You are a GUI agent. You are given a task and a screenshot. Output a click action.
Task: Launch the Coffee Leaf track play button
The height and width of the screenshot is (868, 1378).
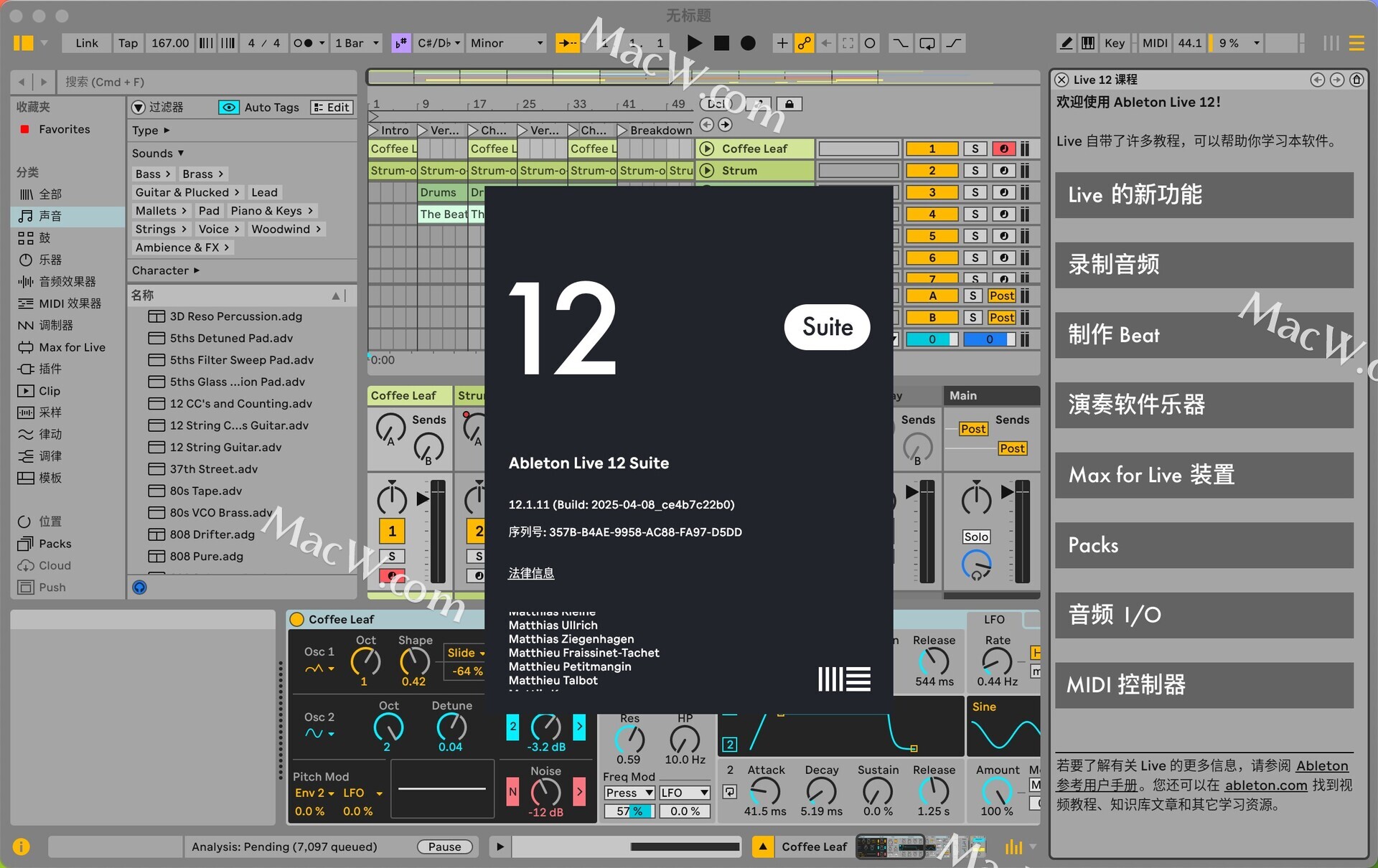pyautogui.click(x=707, y=148)
